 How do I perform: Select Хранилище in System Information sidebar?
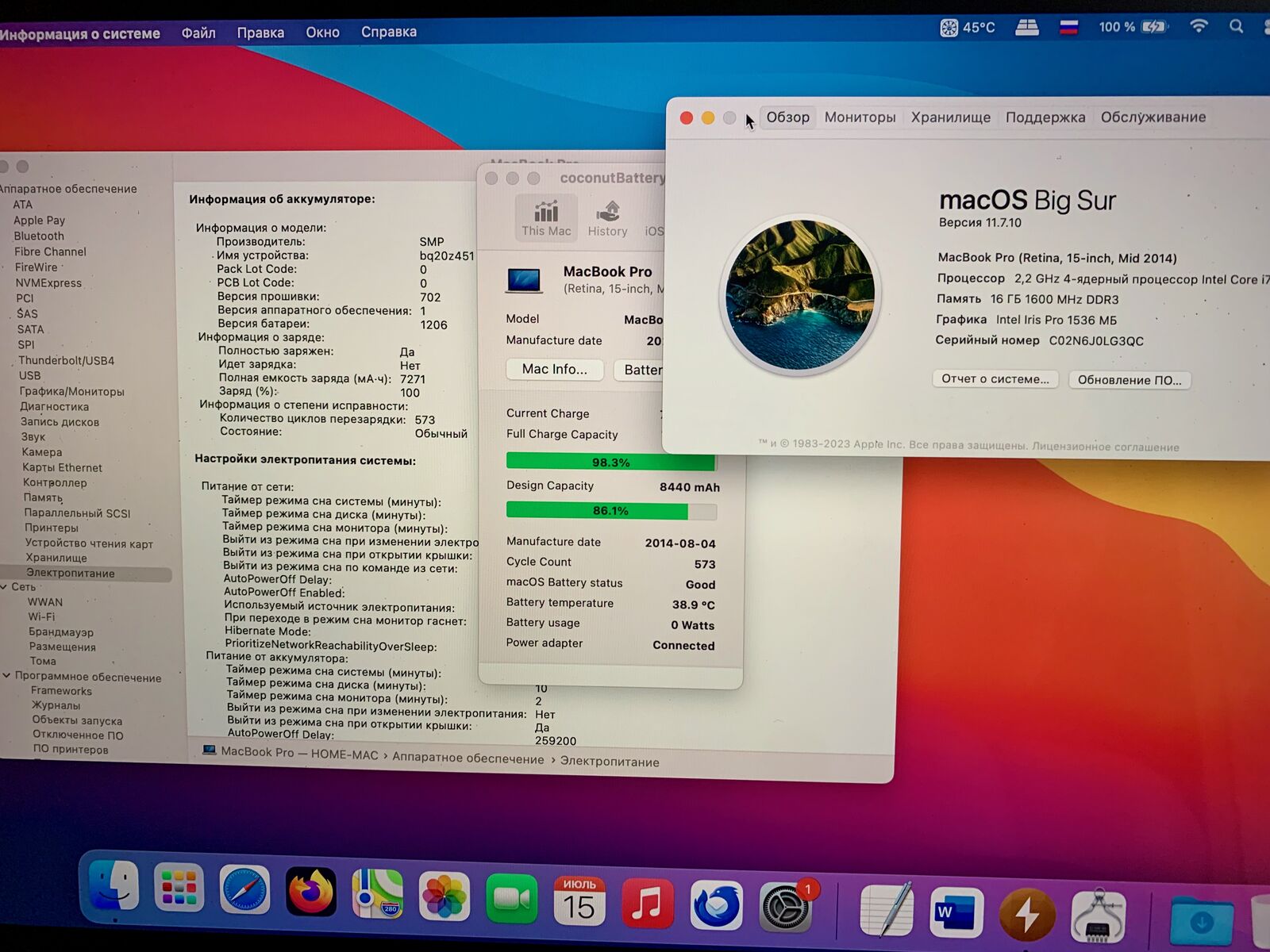pyautogui.click(x=56, y=558)
